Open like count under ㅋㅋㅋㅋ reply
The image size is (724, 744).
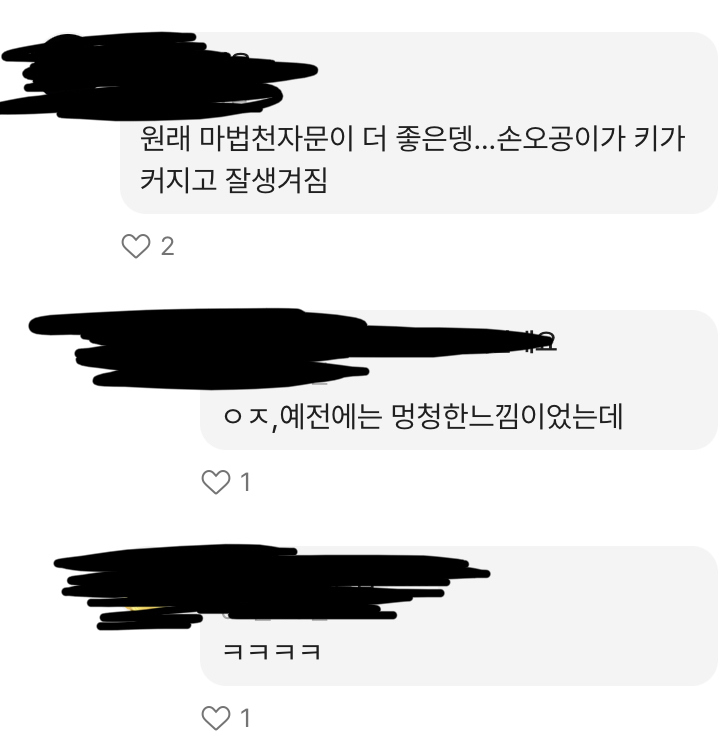(246, 718)
